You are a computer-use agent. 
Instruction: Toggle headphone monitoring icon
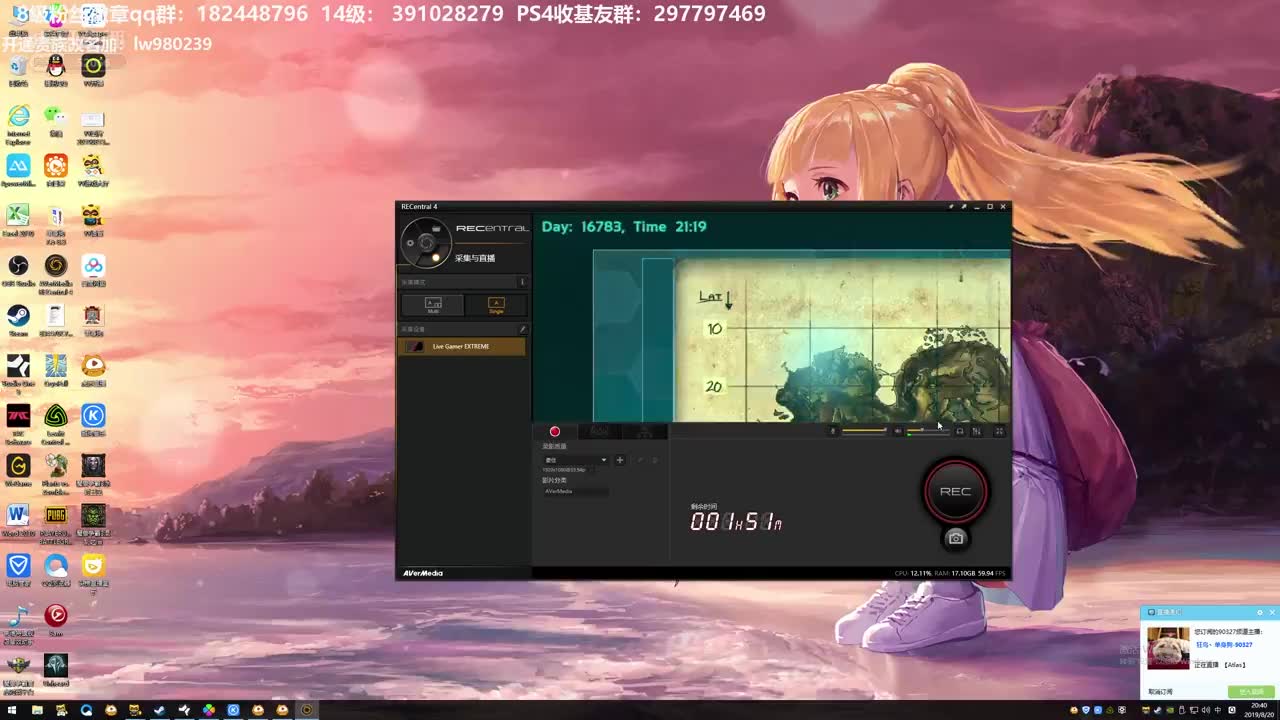click(x=960, y=431)
